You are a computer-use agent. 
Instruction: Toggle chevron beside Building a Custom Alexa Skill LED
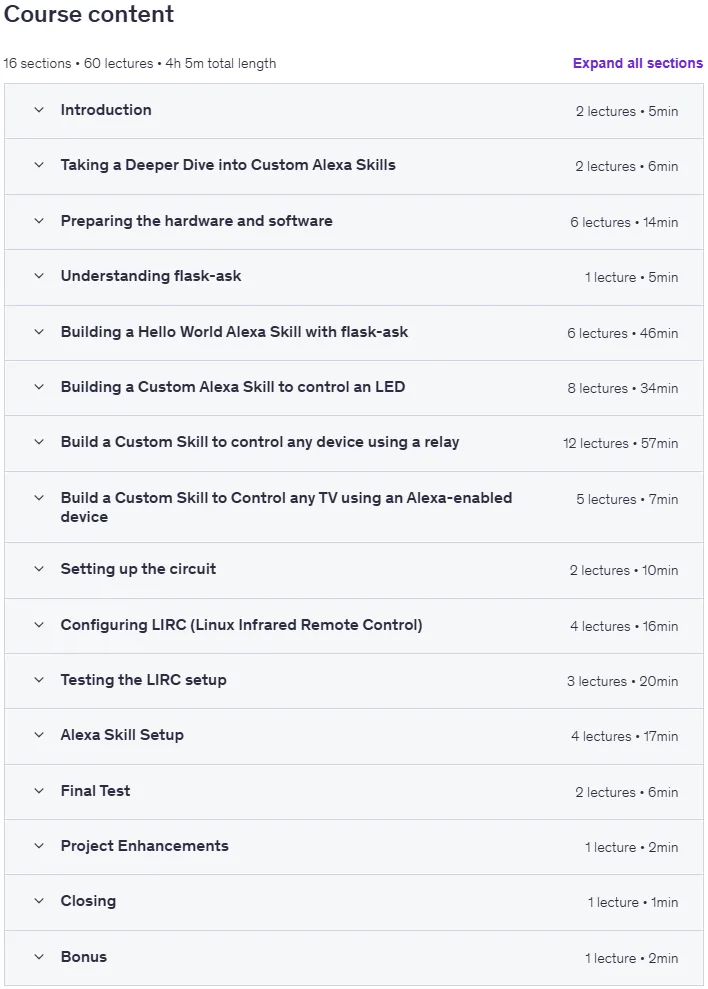[x=39, y=387]
